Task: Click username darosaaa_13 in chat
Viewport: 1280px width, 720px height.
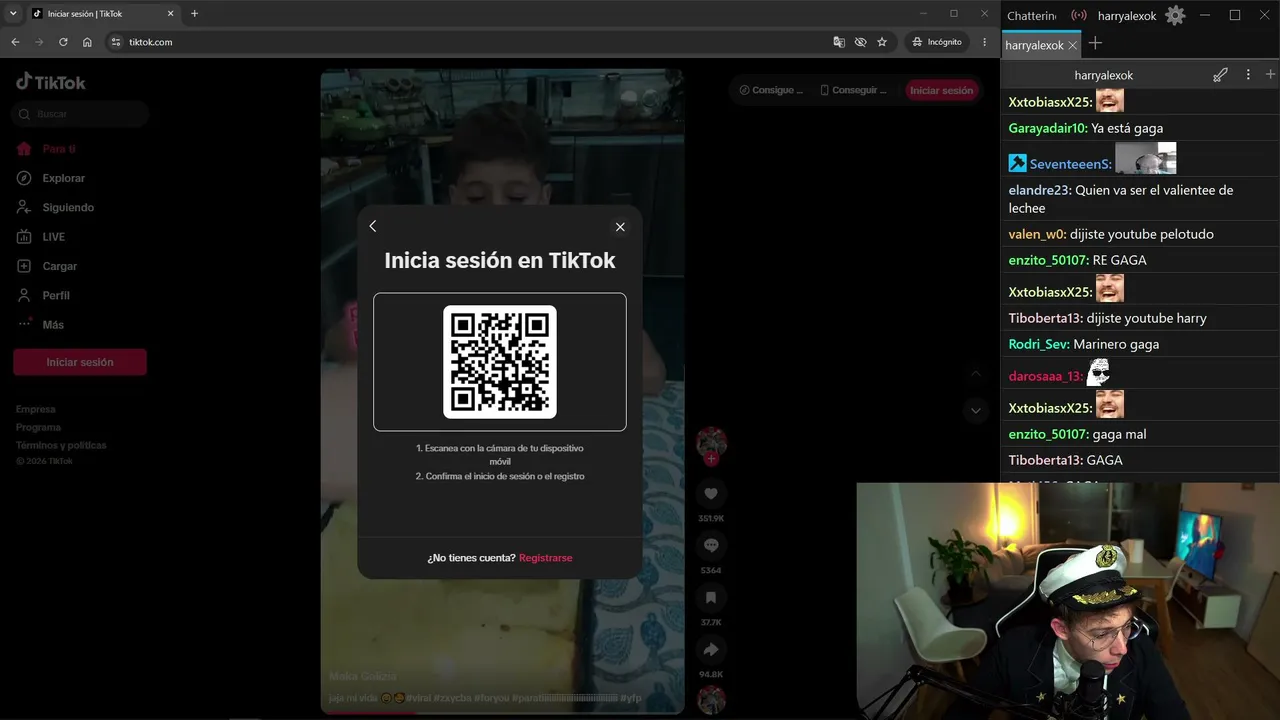Action: tap(1046, 376)
